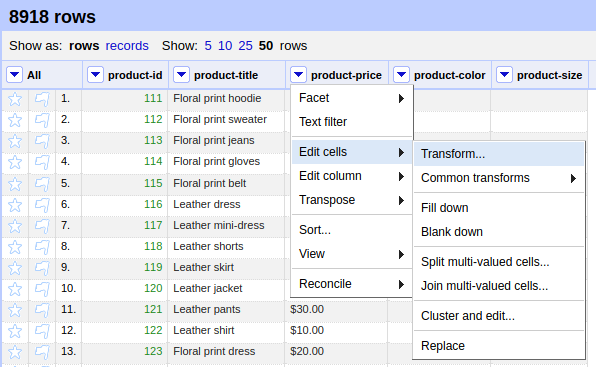Show 10 rows per page
The width and height of the screenshot is (596, 367).
[225, 46]
